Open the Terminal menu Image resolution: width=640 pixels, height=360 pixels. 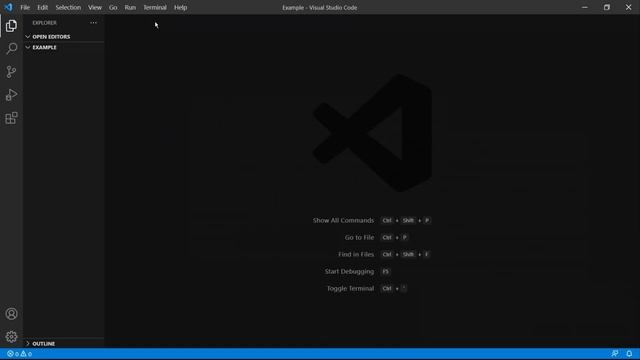point(155,7)
